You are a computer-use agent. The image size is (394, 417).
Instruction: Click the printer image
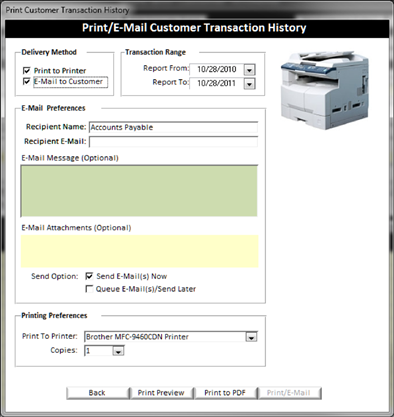coord(325,90)
